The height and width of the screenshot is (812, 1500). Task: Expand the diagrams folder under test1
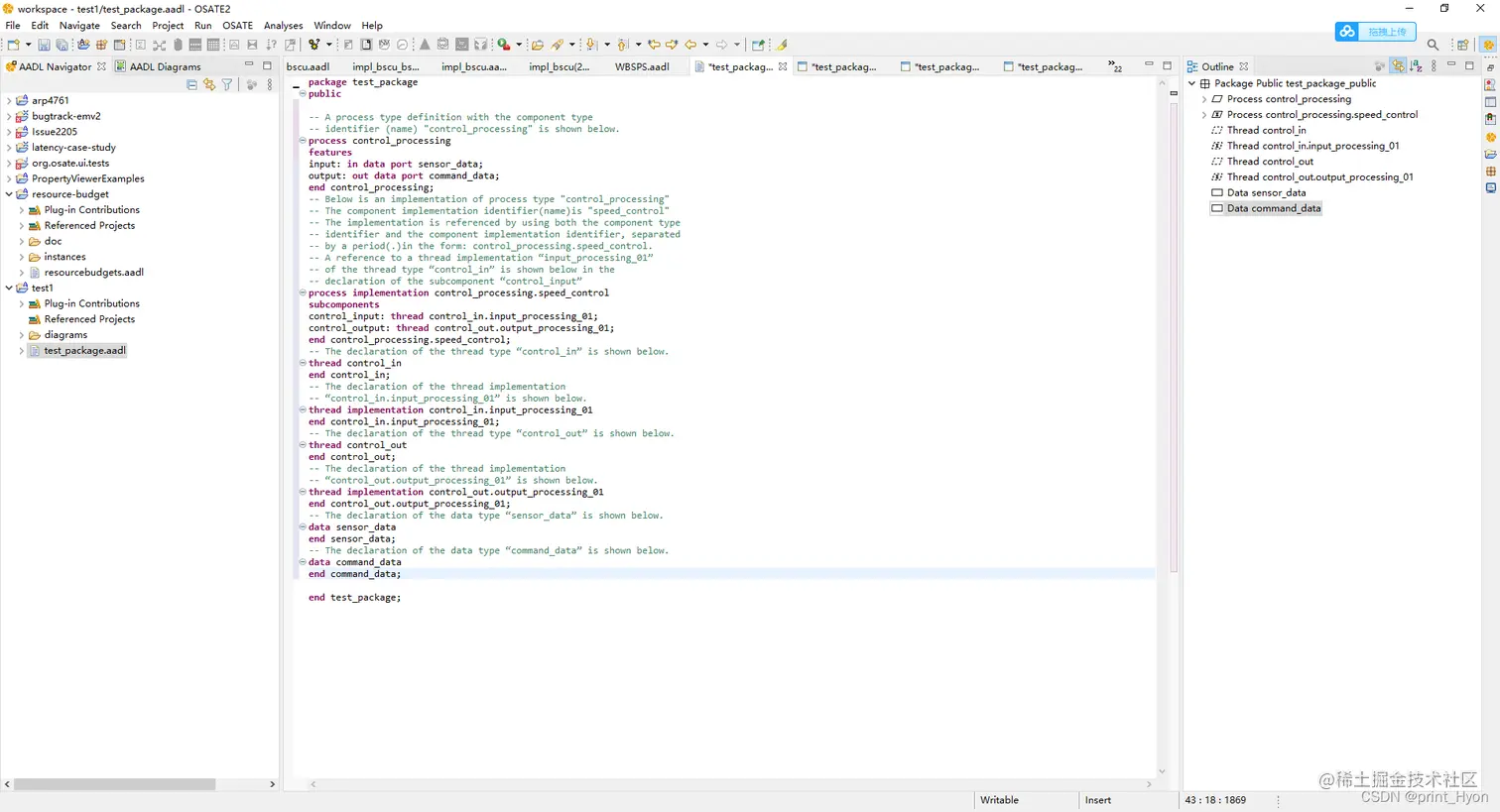[x=22, y=335]
